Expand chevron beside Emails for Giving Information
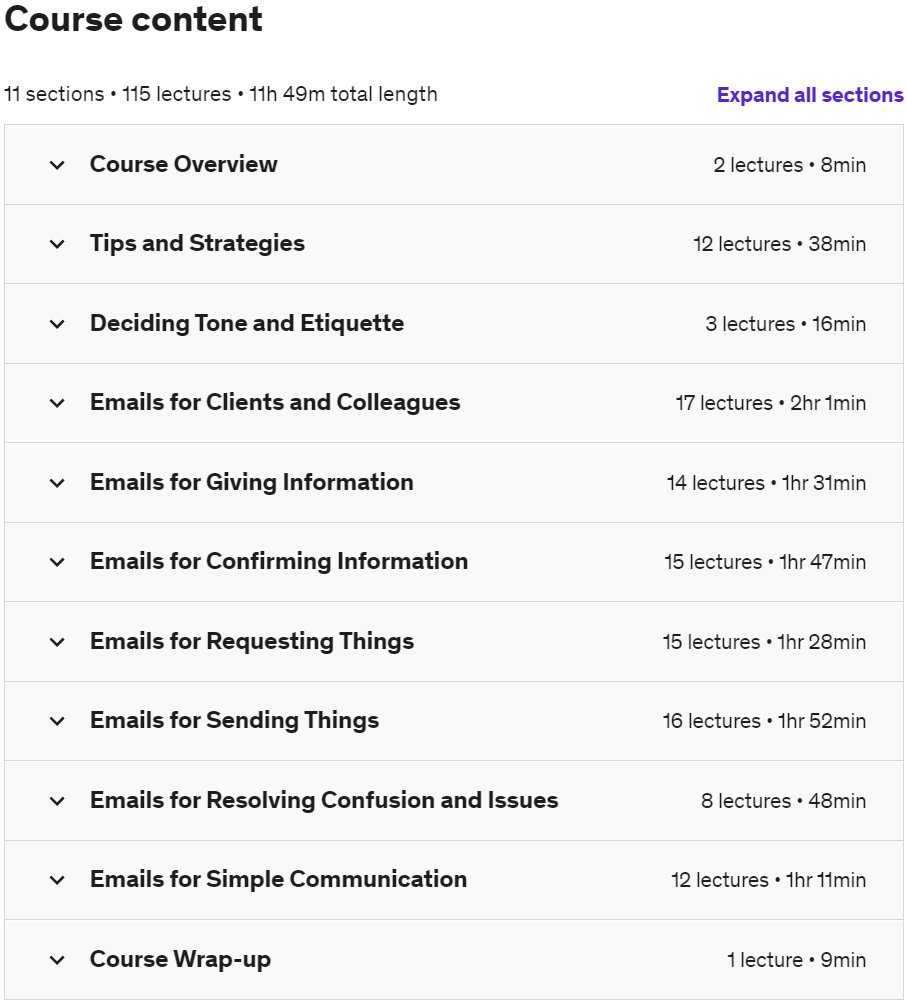 coord(57,483)
